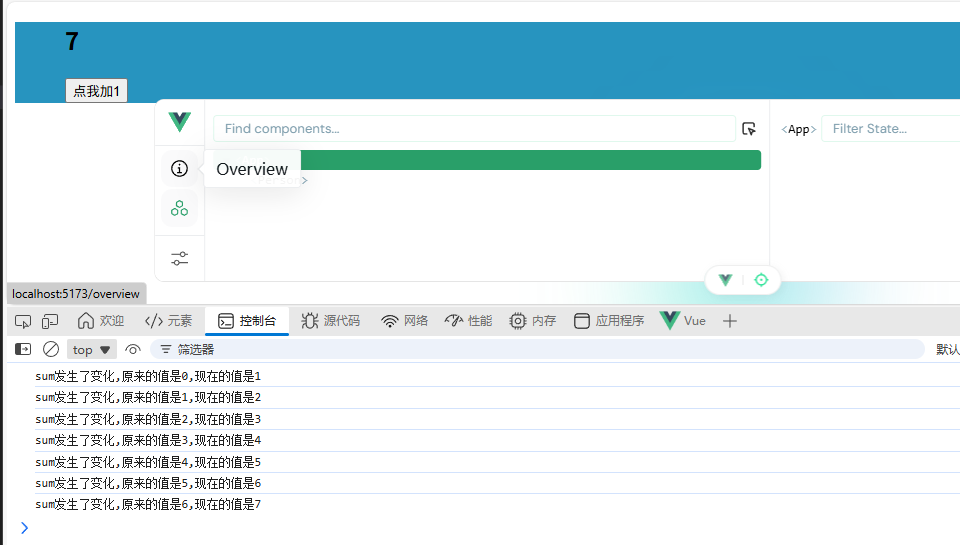Click the component inspector target icon
This screenshot has width=960, height=545.
point(761,280)
